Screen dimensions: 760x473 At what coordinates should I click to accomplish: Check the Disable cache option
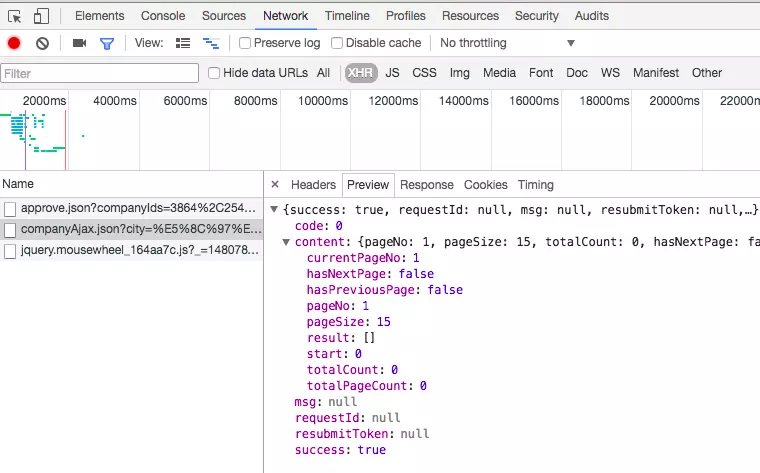coord(337,43)
